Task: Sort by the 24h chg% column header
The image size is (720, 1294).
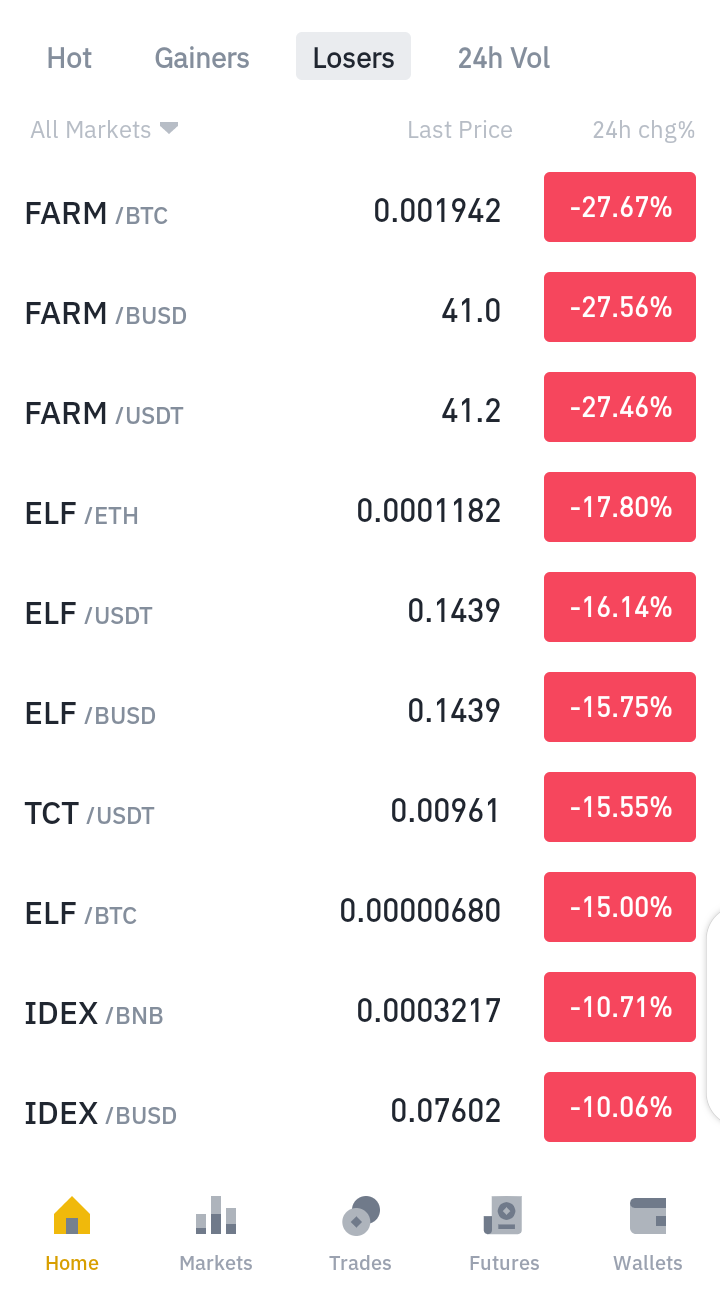Action: pos(644,130)
